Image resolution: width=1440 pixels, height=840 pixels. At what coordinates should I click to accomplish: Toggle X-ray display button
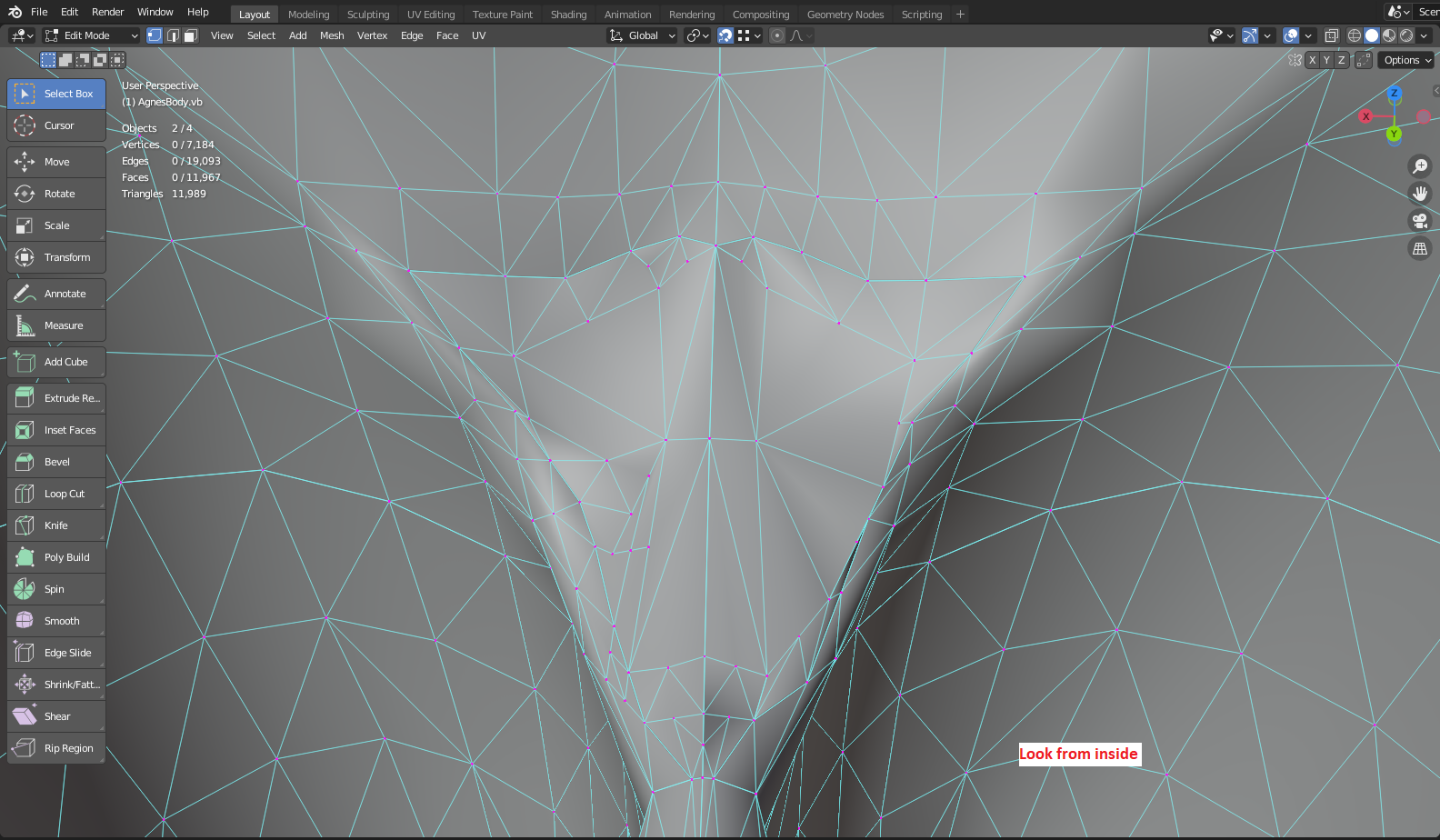(x=1331, y=35)
